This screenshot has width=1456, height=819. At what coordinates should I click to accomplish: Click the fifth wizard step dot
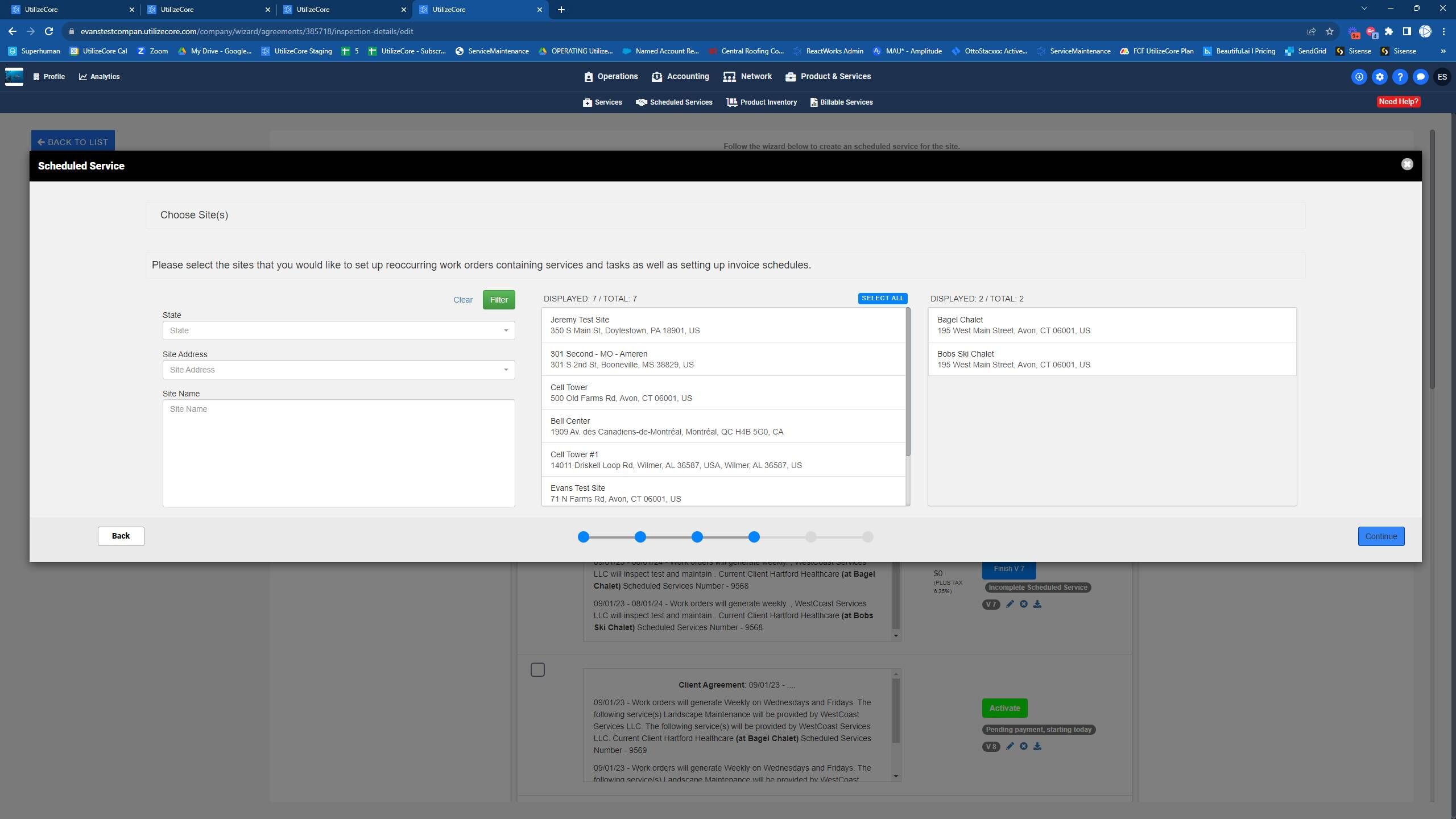[x=810, y=536]
